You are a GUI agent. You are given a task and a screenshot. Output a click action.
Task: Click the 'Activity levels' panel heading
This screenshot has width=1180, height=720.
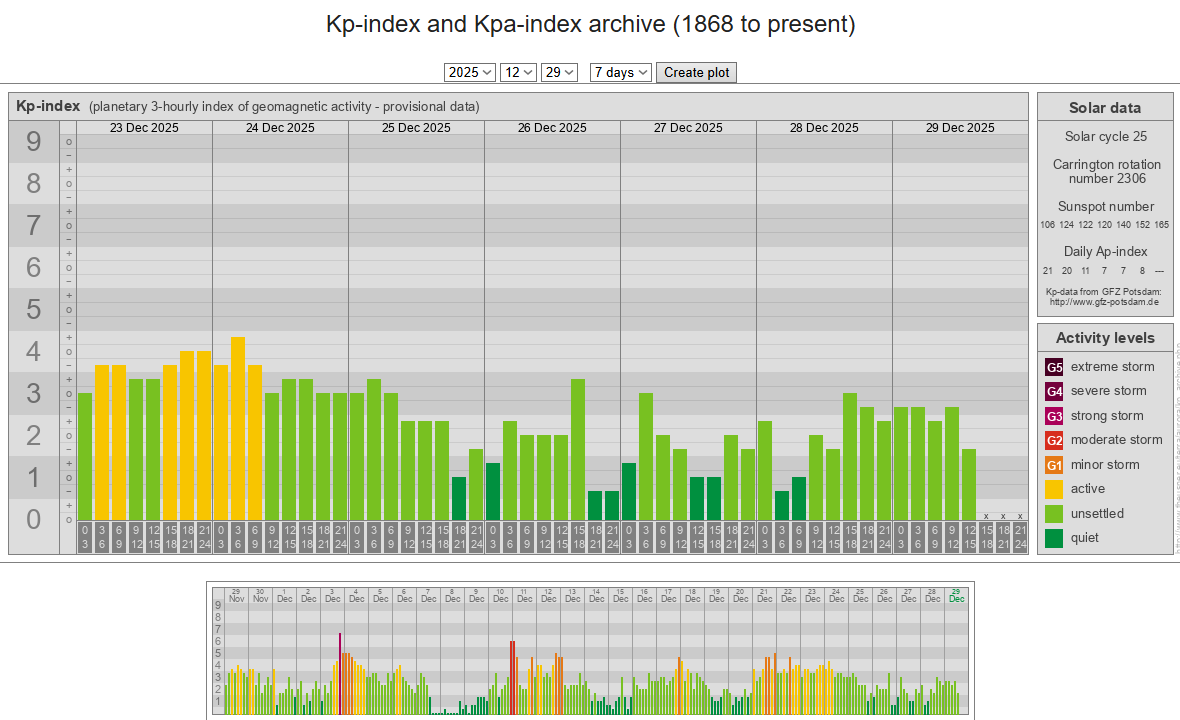(1105, 338)
